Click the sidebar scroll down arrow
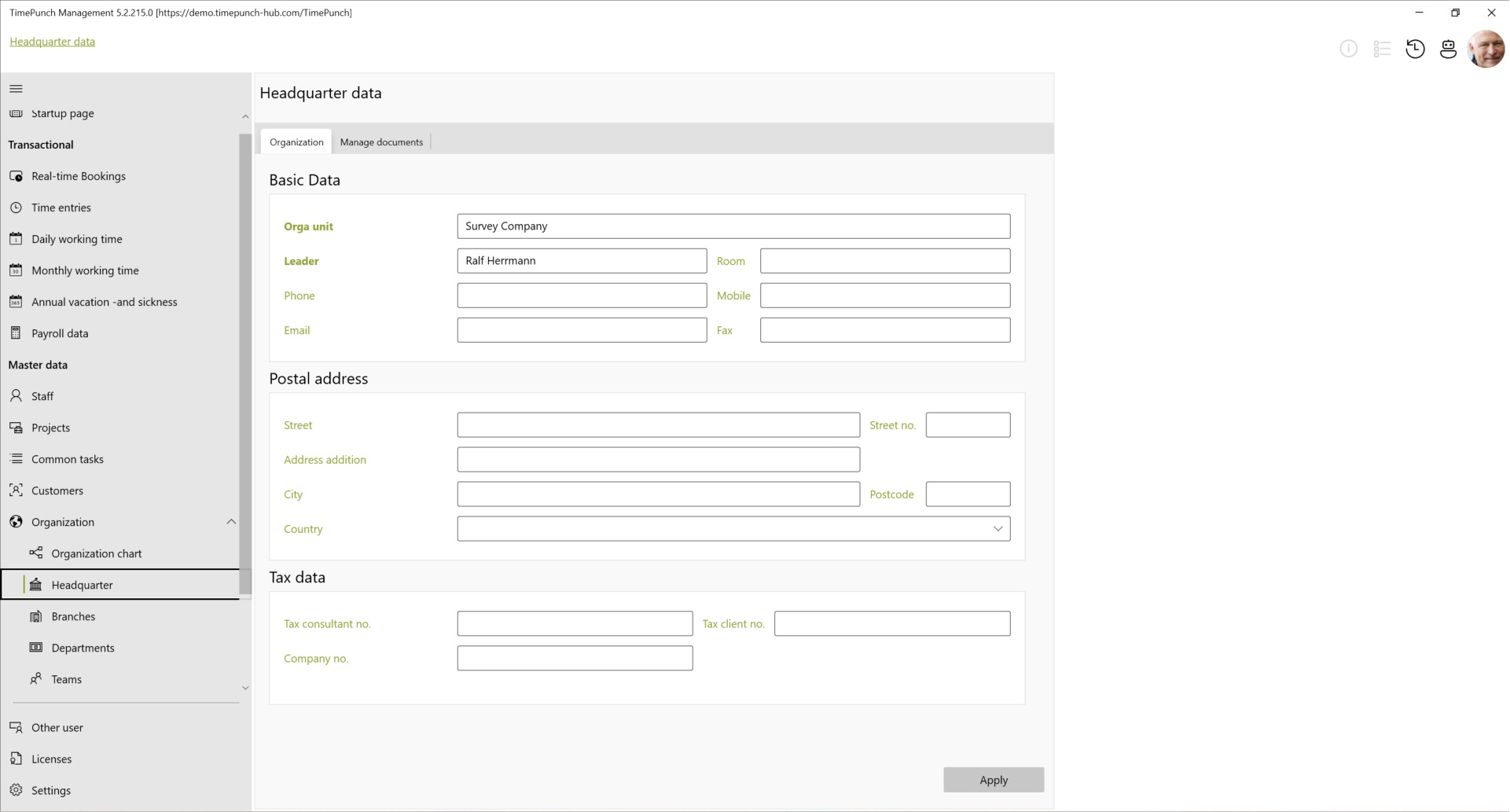The width and height of the screenshot is (1510, 812). pyautogui.click(x=245, y=688)
